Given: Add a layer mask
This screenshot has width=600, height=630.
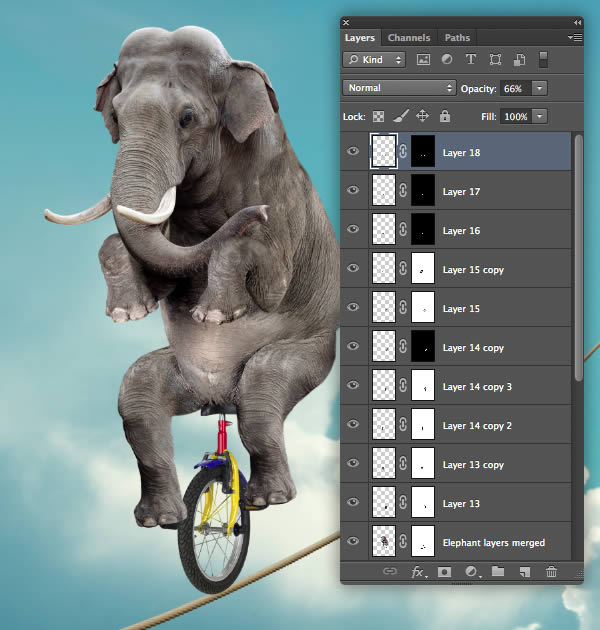Looking at the screenshot, I should 444,572.
